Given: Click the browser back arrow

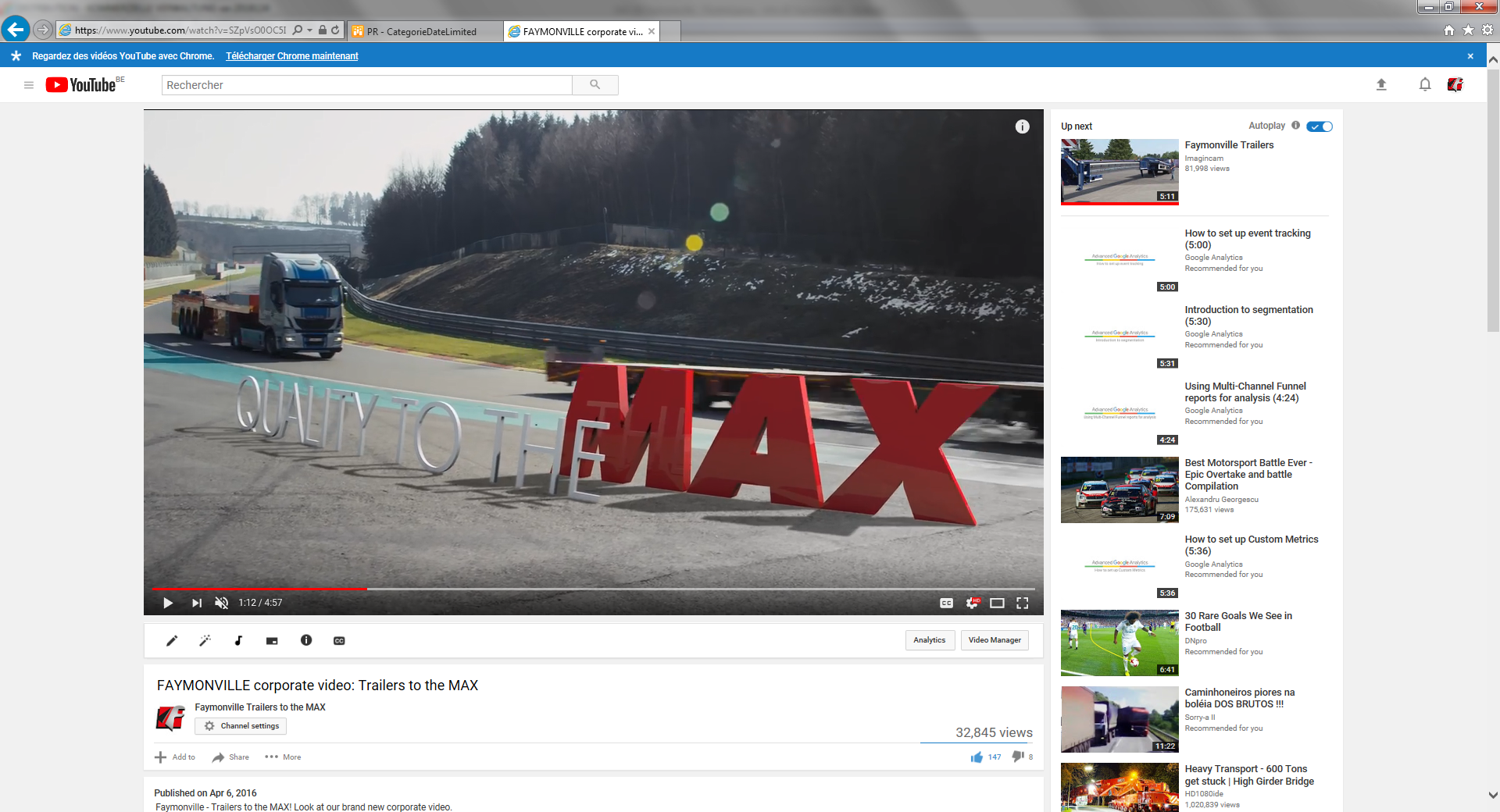Looking at the screenshot, I should (x=15, y=30).
